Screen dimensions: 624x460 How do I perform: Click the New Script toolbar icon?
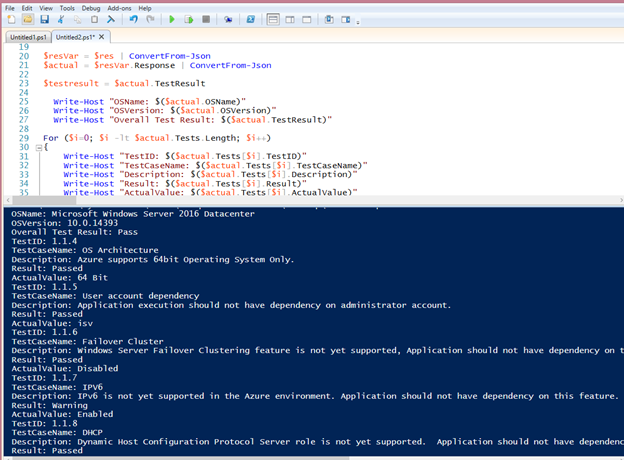[x=11, y=19]
